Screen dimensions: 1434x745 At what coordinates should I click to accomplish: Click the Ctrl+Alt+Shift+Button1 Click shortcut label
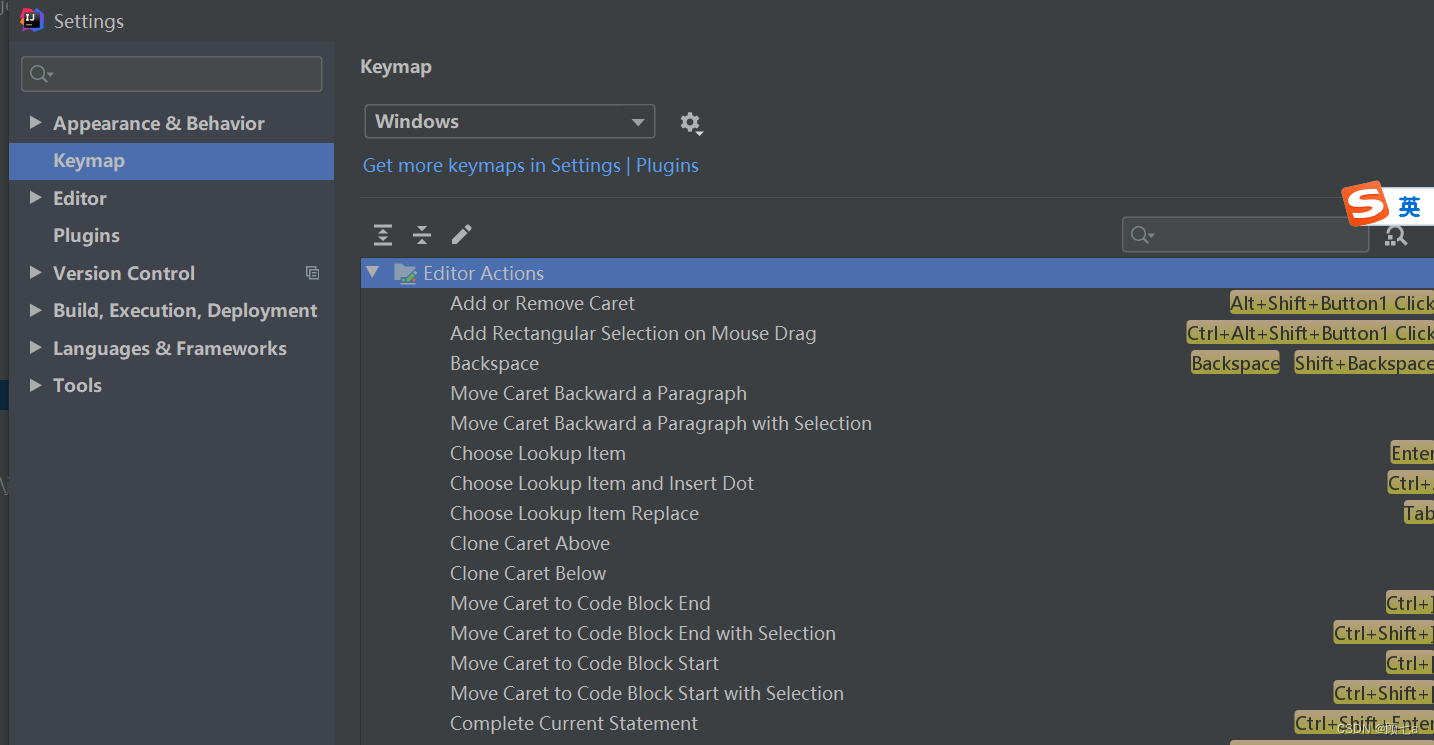point(1310,333)
